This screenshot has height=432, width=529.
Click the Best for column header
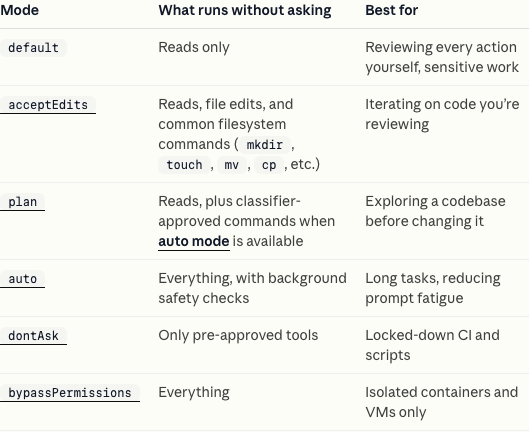(392, 10)
